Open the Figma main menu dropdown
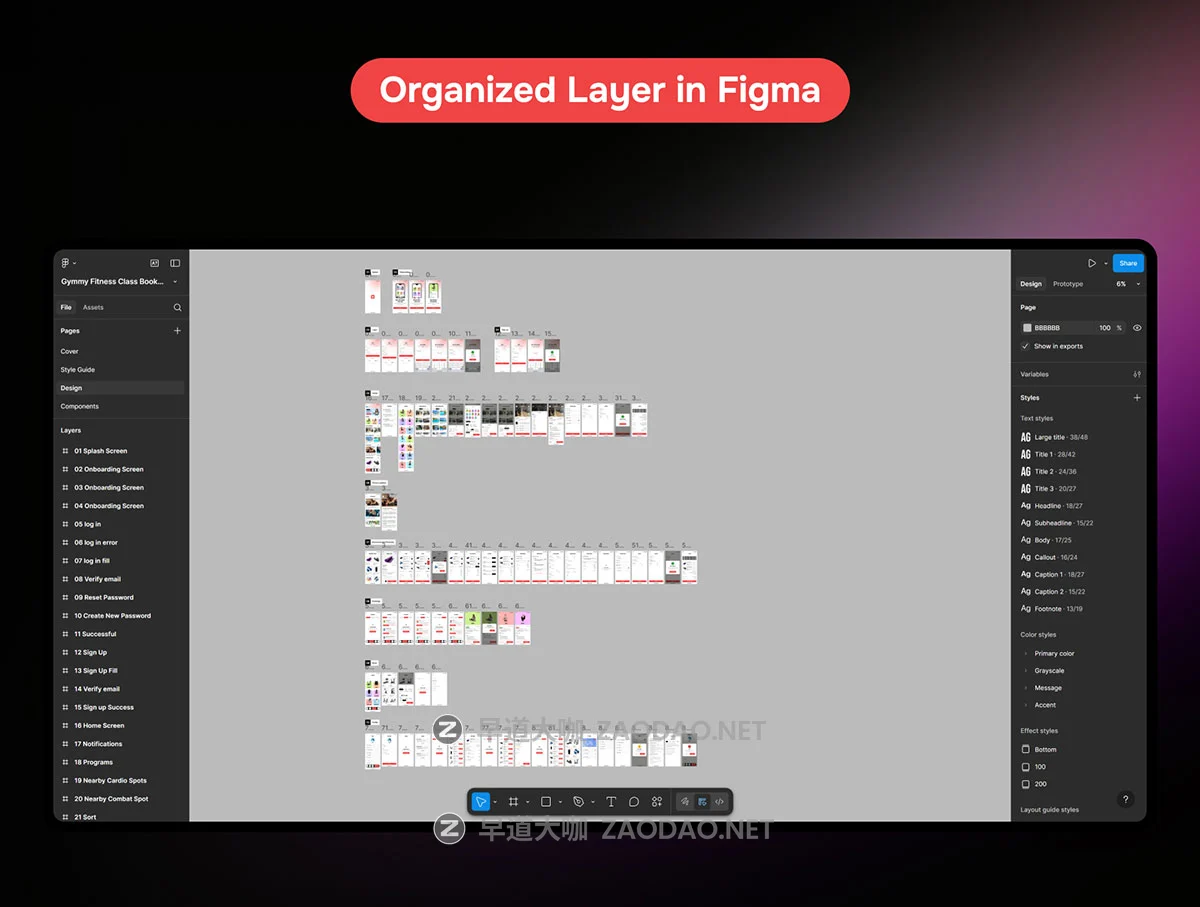This screenshot has height=907, width=1200. pyautogui.click(x=68, y=263)
